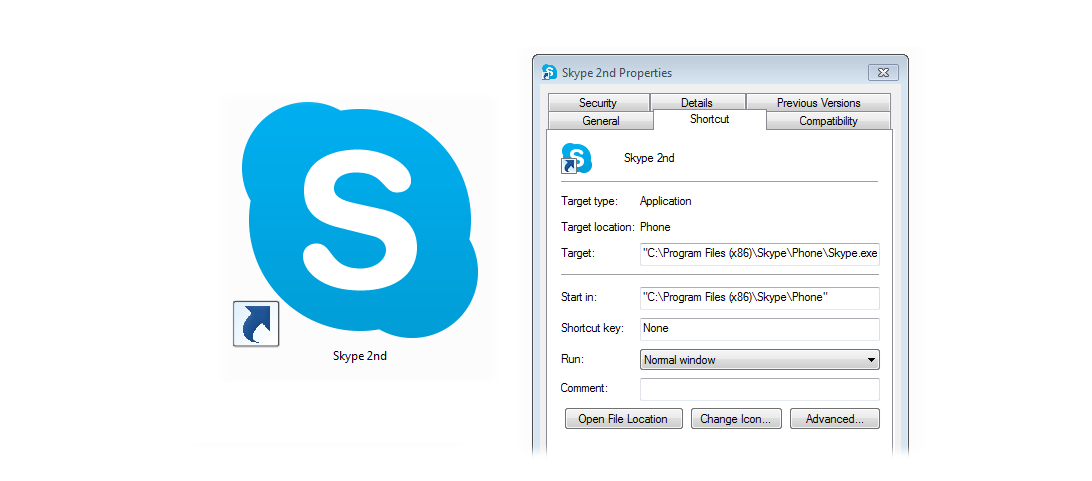Click the Shortcut key field showing None

coord(760,329)
